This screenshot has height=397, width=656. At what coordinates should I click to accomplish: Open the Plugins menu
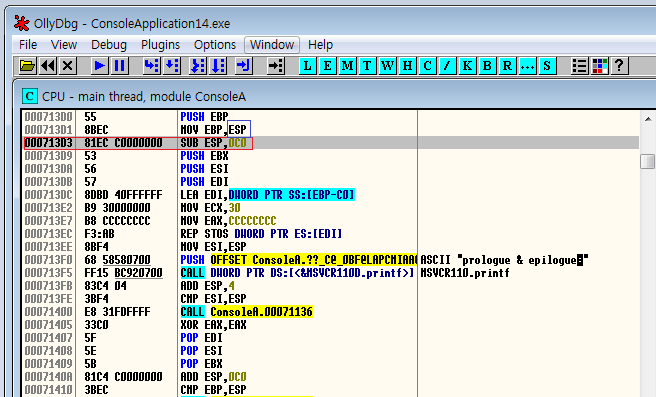(160, 44)
